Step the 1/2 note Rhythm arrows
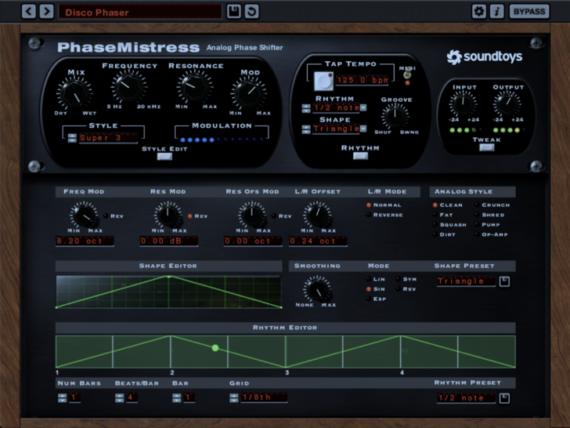This screenshot has width=570, height=428. (x=306, y=108)
